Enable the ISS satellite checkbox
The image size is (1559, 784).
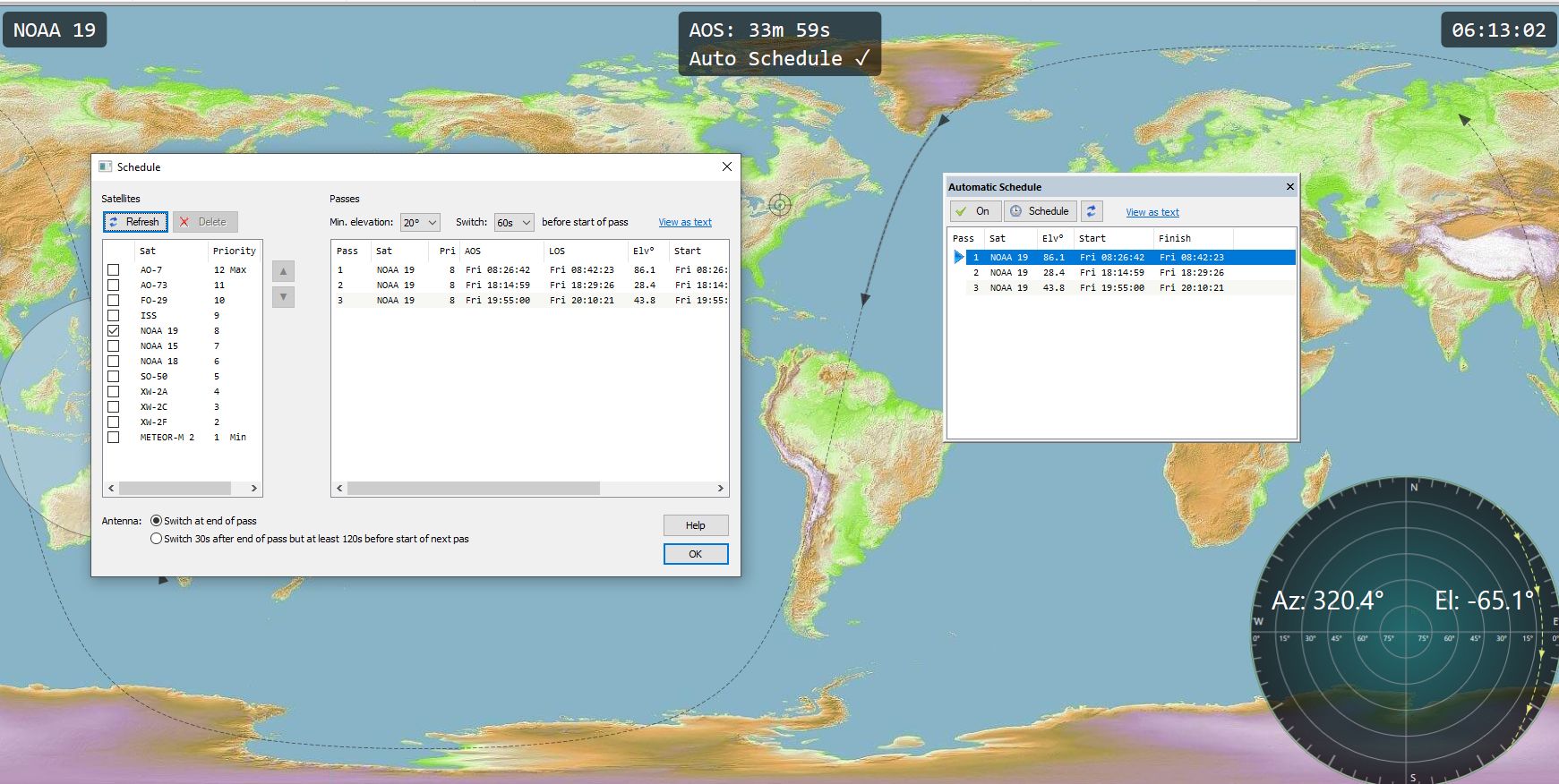pyautogui.click(x=114, y=316)
